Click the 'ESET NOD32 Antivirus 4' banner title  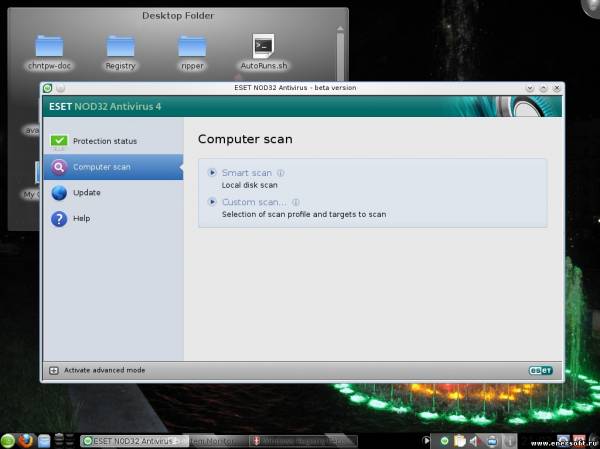(105, 106)
